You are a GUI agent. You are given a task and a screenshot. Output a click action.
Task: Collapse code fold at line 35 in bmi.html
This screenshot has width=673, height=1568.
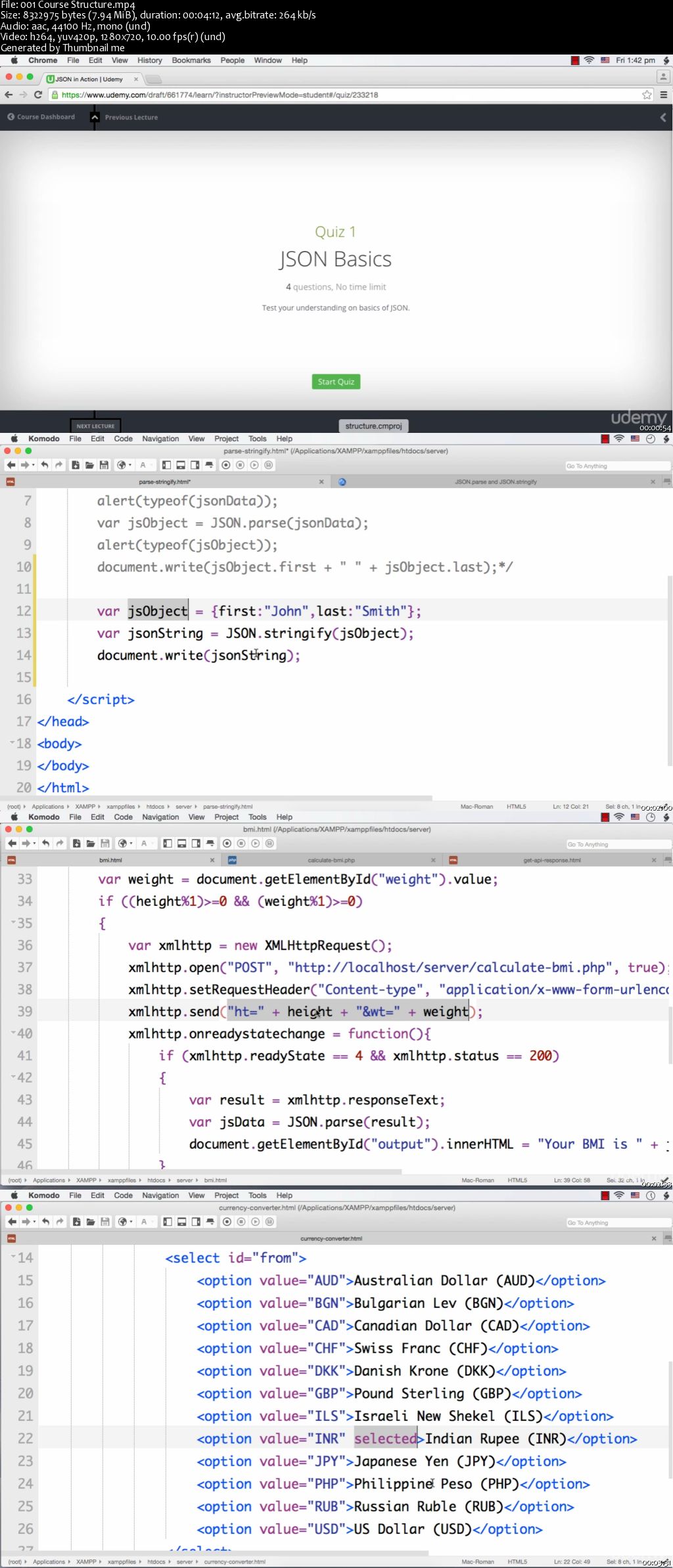pyautogui.click(x=13, y=922)
